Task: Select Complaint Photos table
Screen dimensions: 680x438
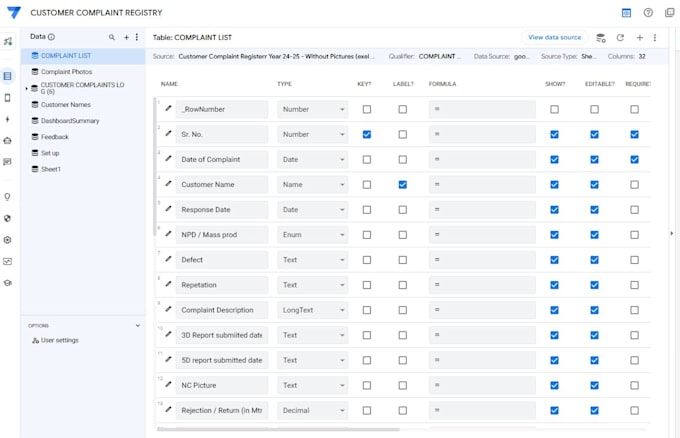Action: click(x=83, y=72)
